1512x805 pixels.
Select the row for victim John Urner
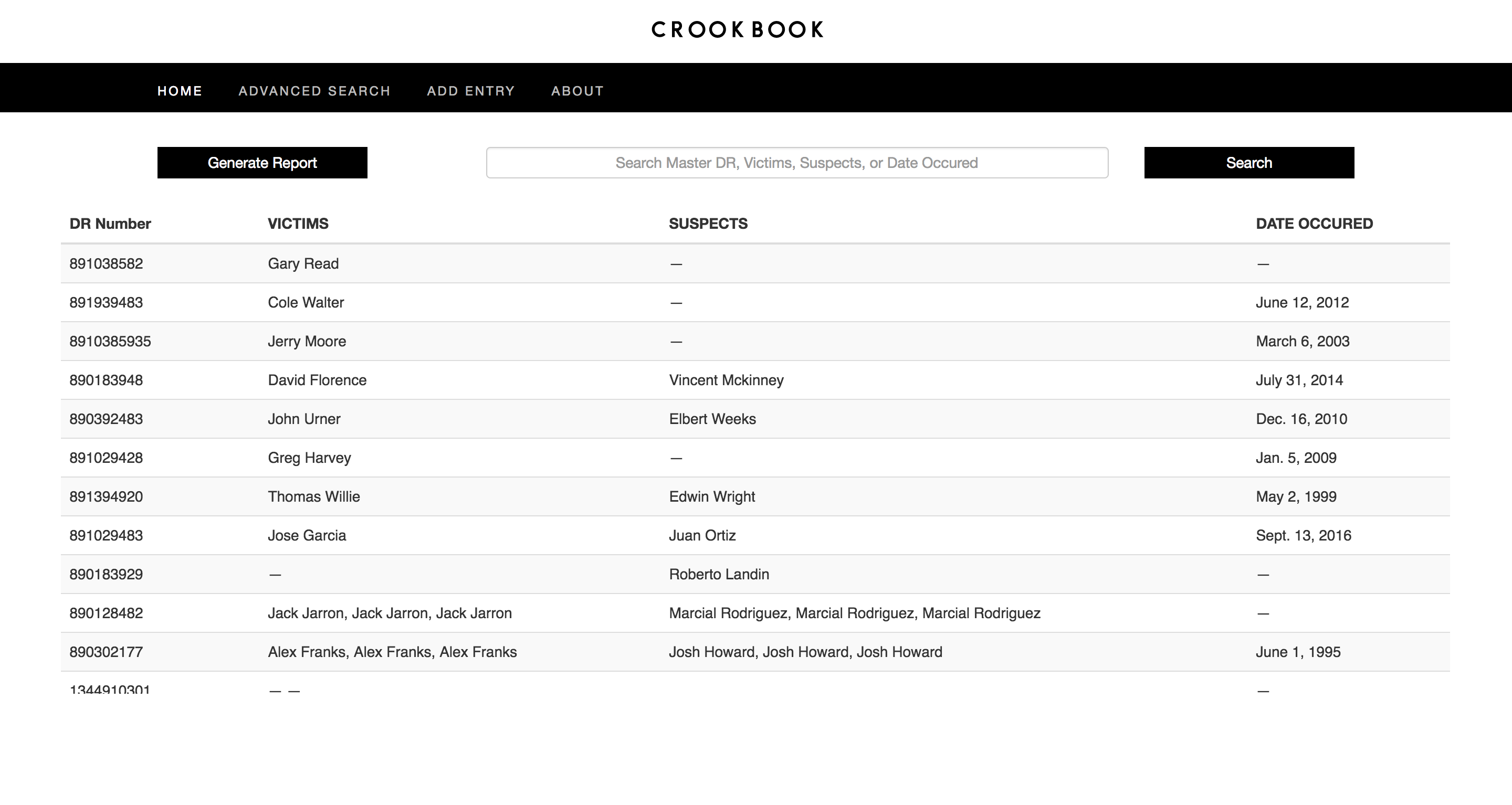(304, 419)
